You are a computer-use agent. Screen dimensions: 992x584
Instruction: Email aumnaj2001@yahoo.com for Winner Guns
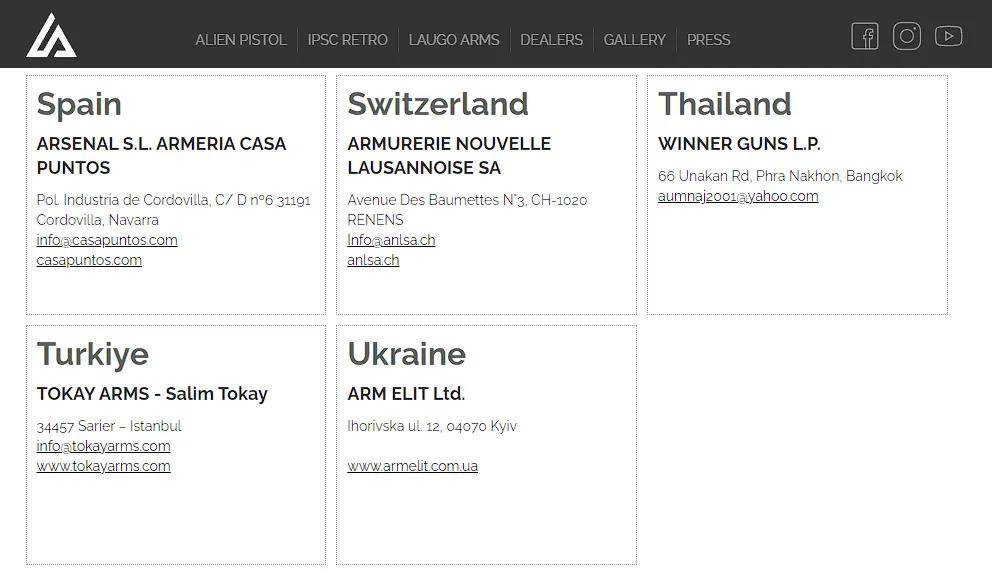coord(738,196)
